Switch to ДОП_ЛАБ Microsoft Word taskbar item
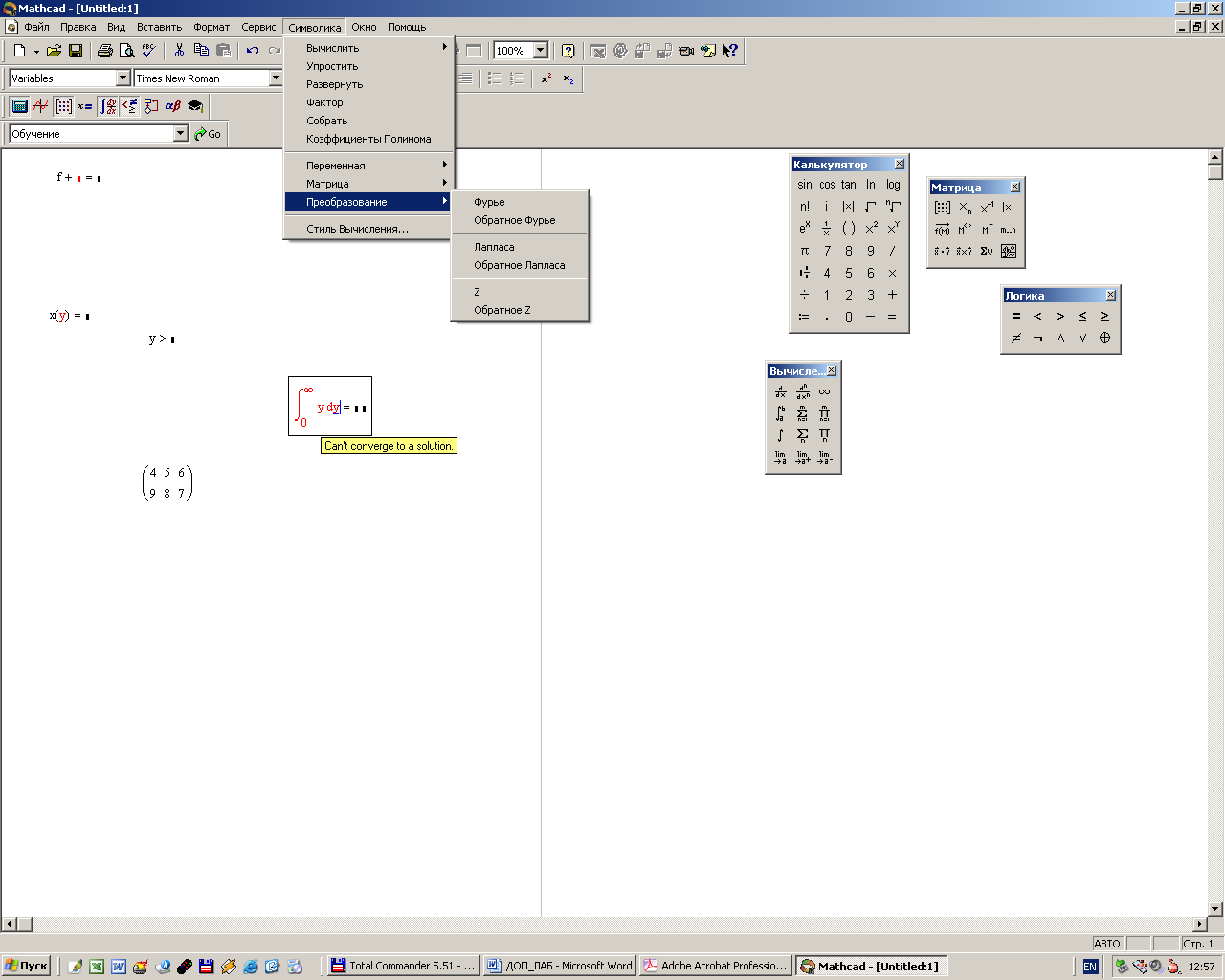Viewport: 1225px width, 980px height. coord(559,966)
